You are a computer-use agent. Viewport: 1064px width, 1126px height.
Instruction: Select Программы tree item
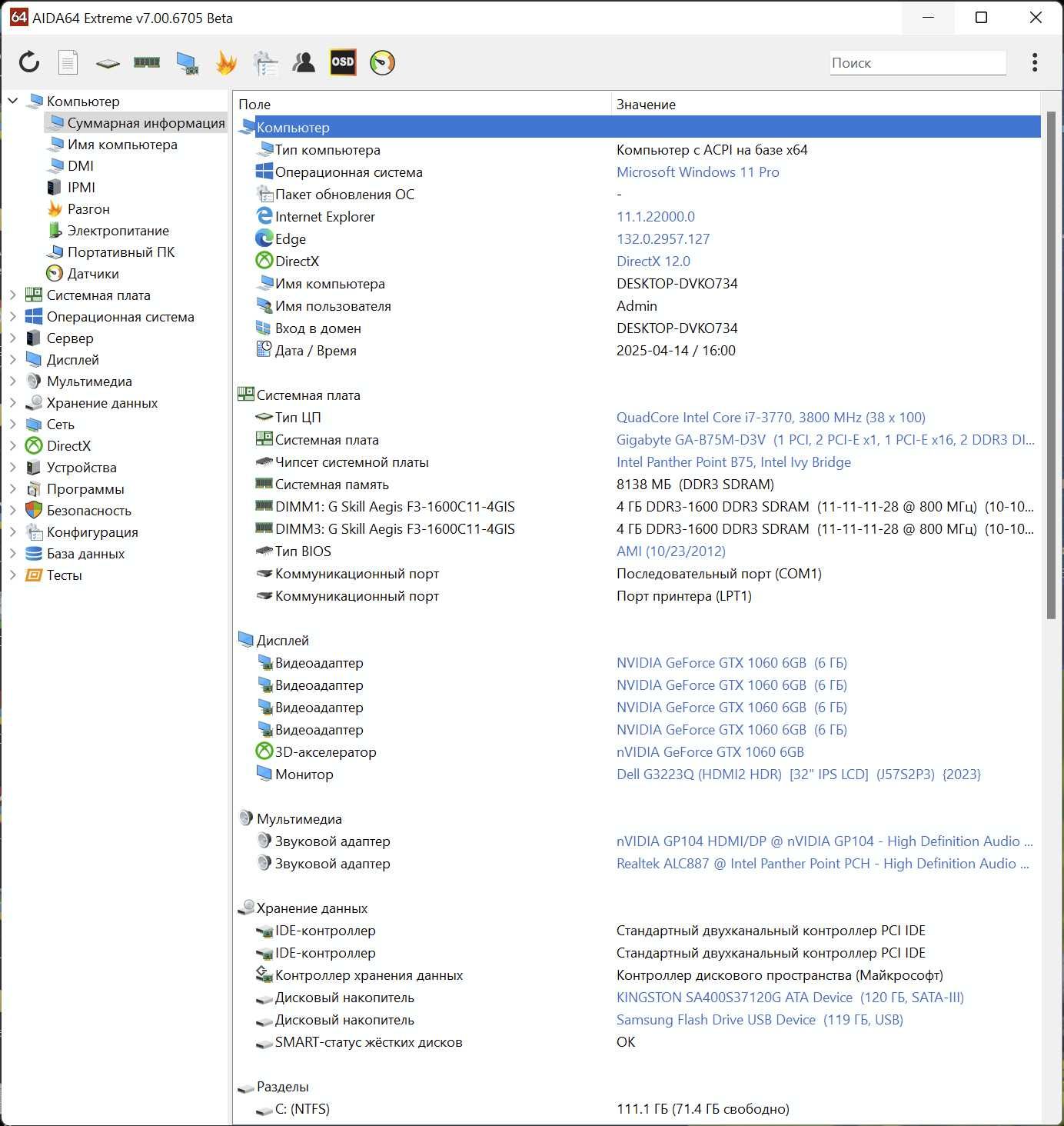point(85,488)
